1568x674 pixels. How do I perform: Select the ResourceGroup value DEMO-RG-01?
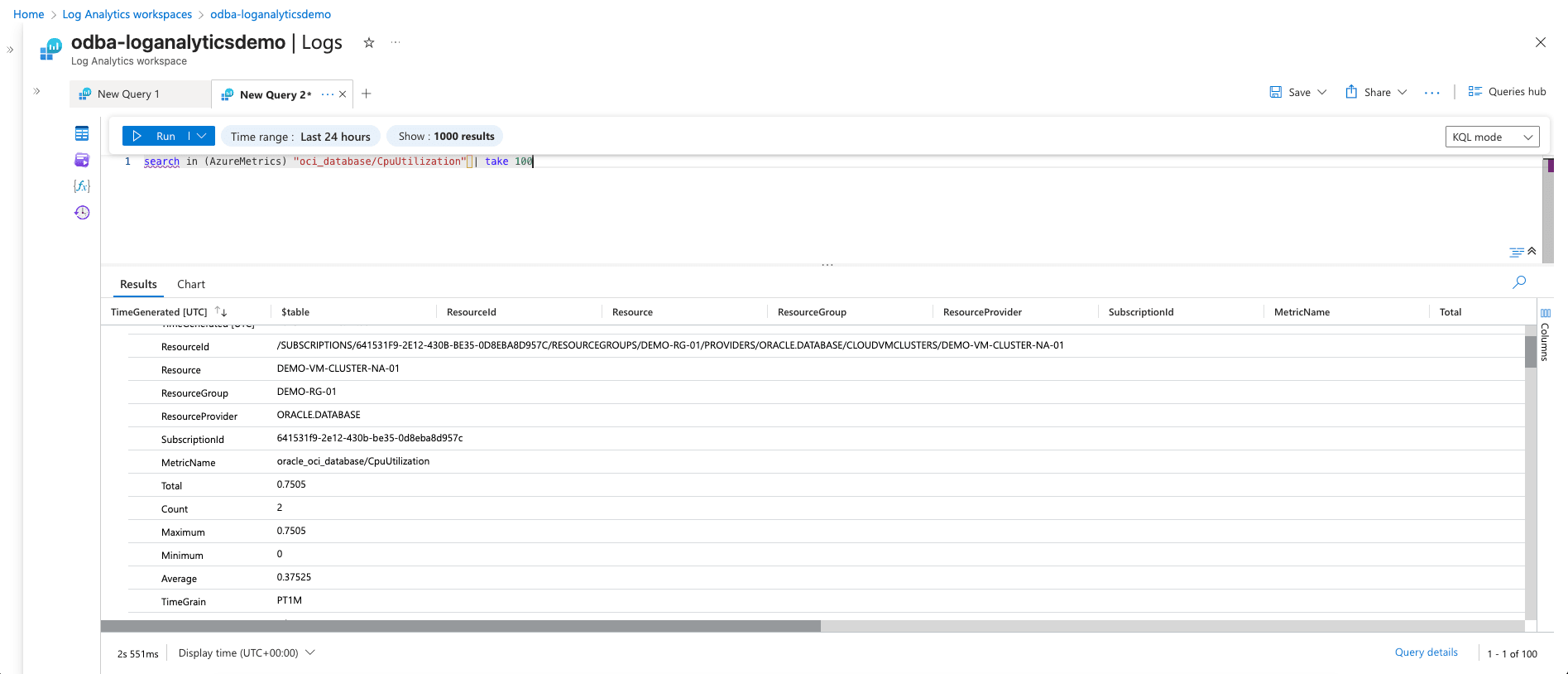pos(307,392)
